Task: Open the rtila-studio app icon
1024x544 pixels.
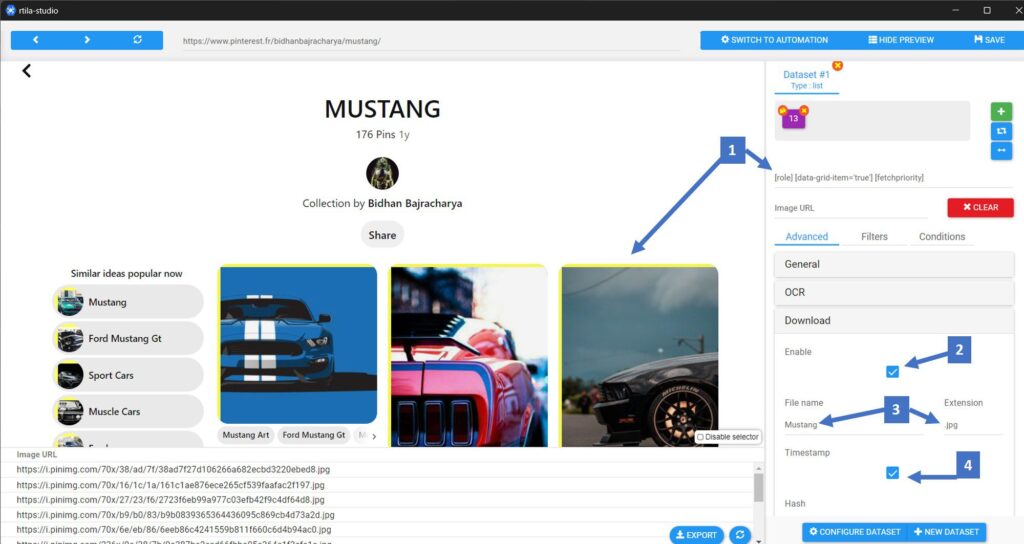Action: (10, 10)
